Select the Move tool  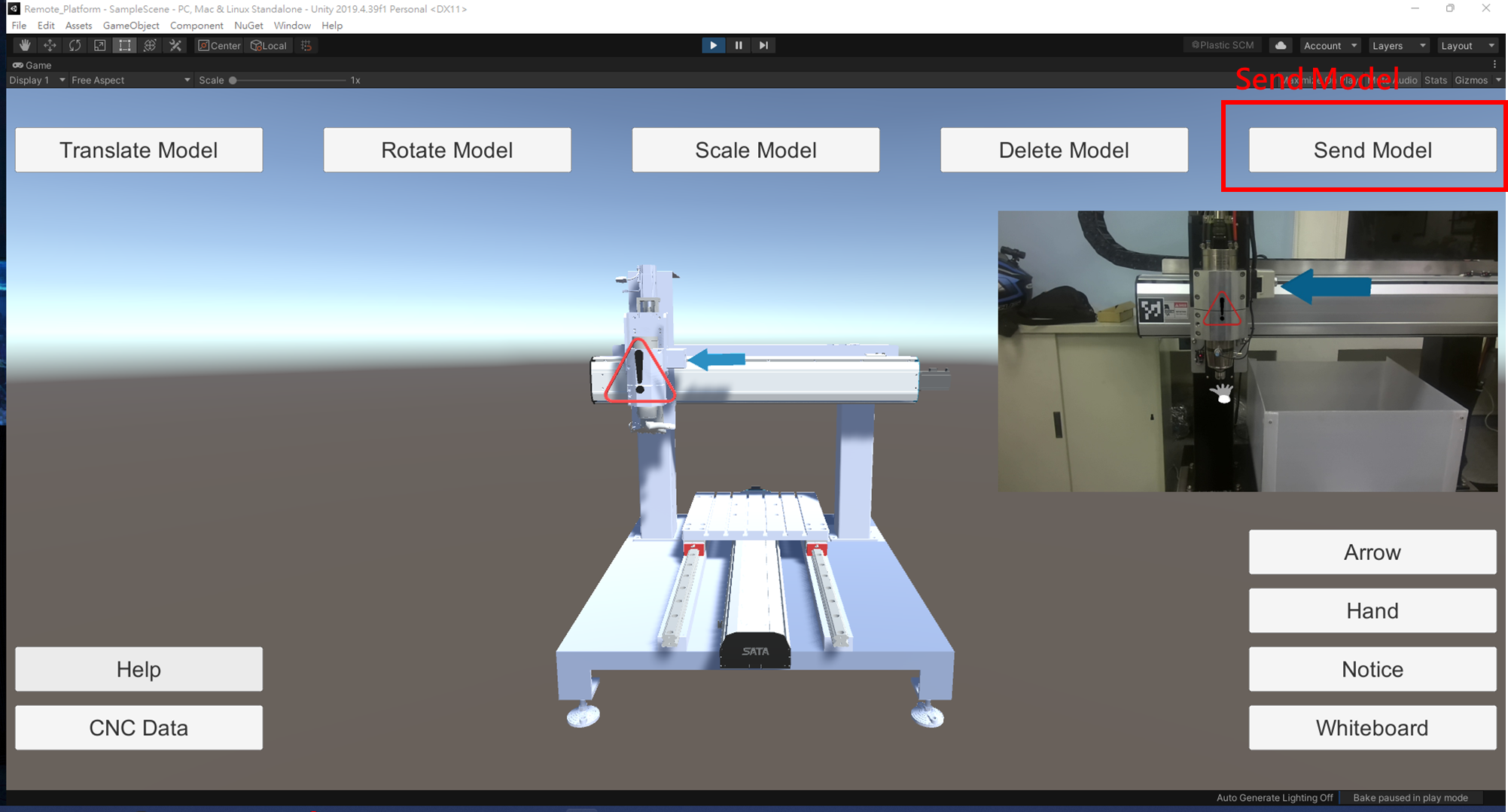pyautogui.click(x=49, y=45)
